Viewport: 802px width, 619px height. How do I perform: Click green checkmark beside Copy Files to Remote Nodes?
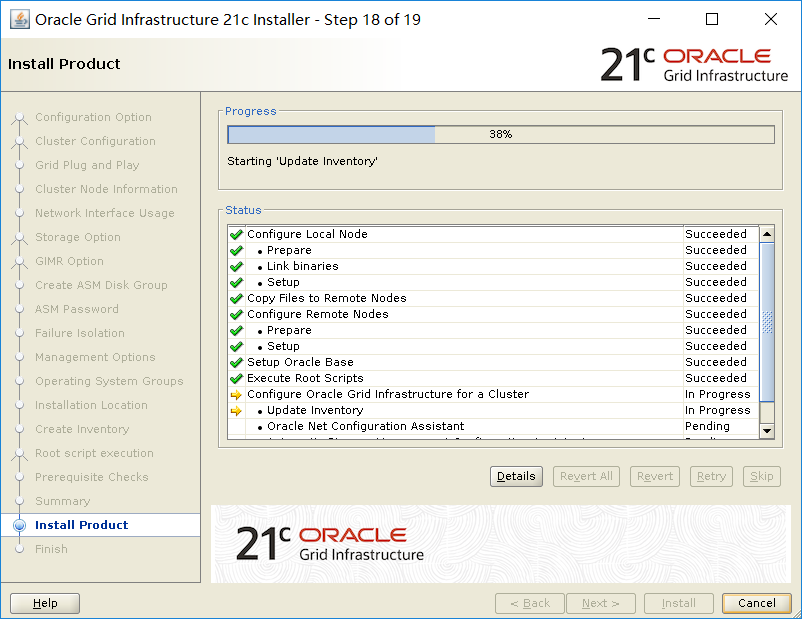(236, 299)
